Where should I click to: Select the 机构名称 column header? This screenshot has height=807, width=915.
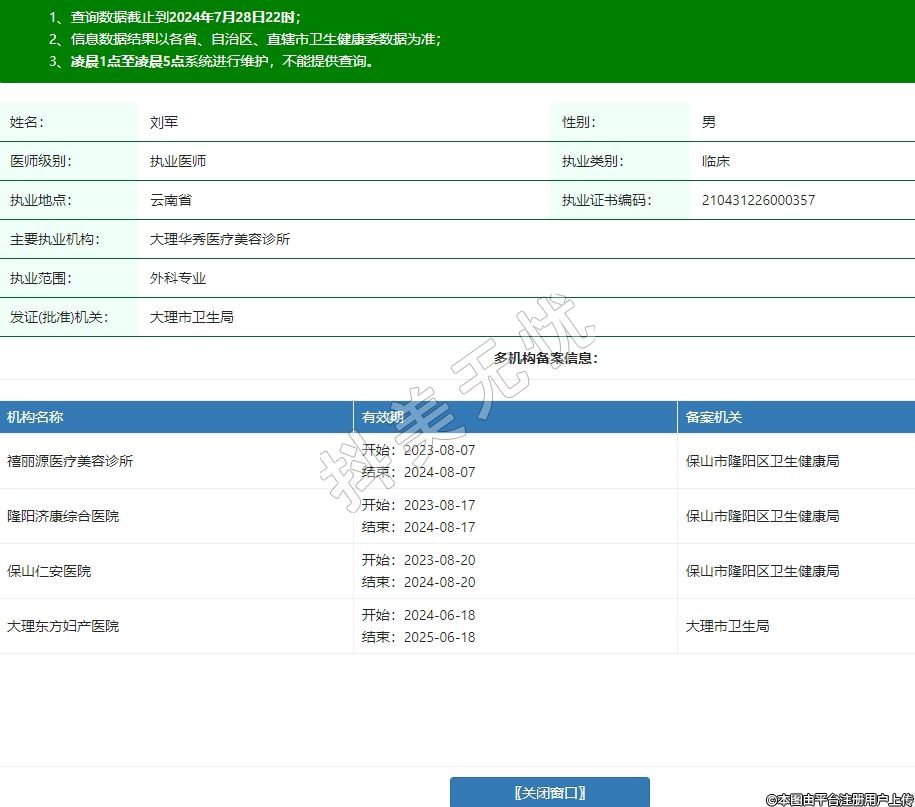[x=35, y=417]
